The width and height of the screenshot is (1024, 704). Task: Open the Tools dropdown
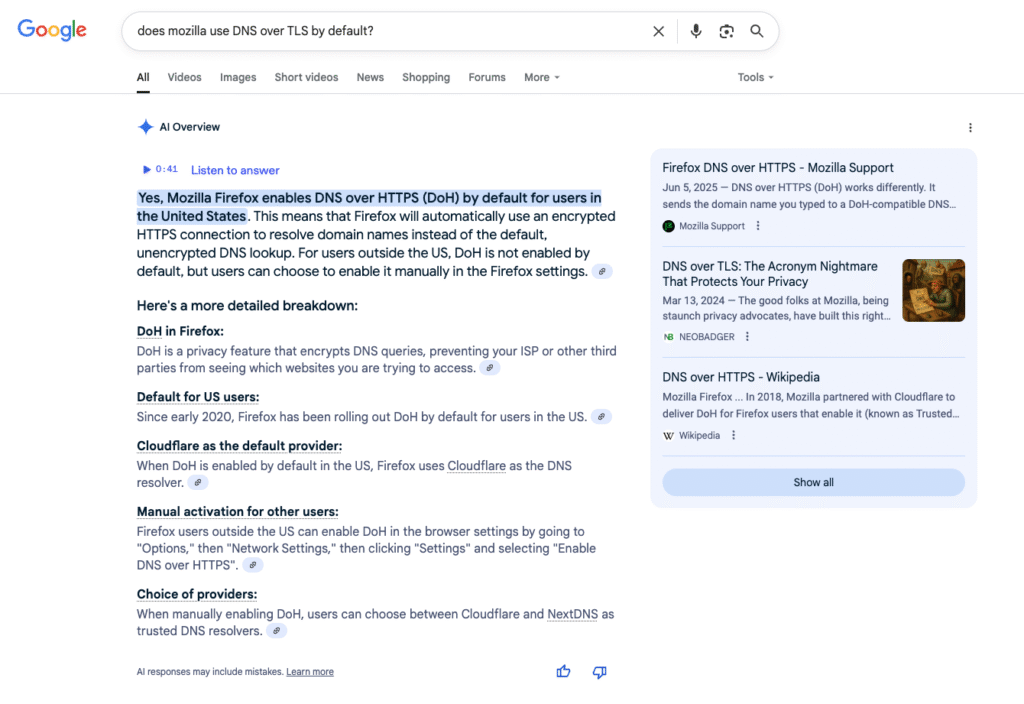coord(755,77)
